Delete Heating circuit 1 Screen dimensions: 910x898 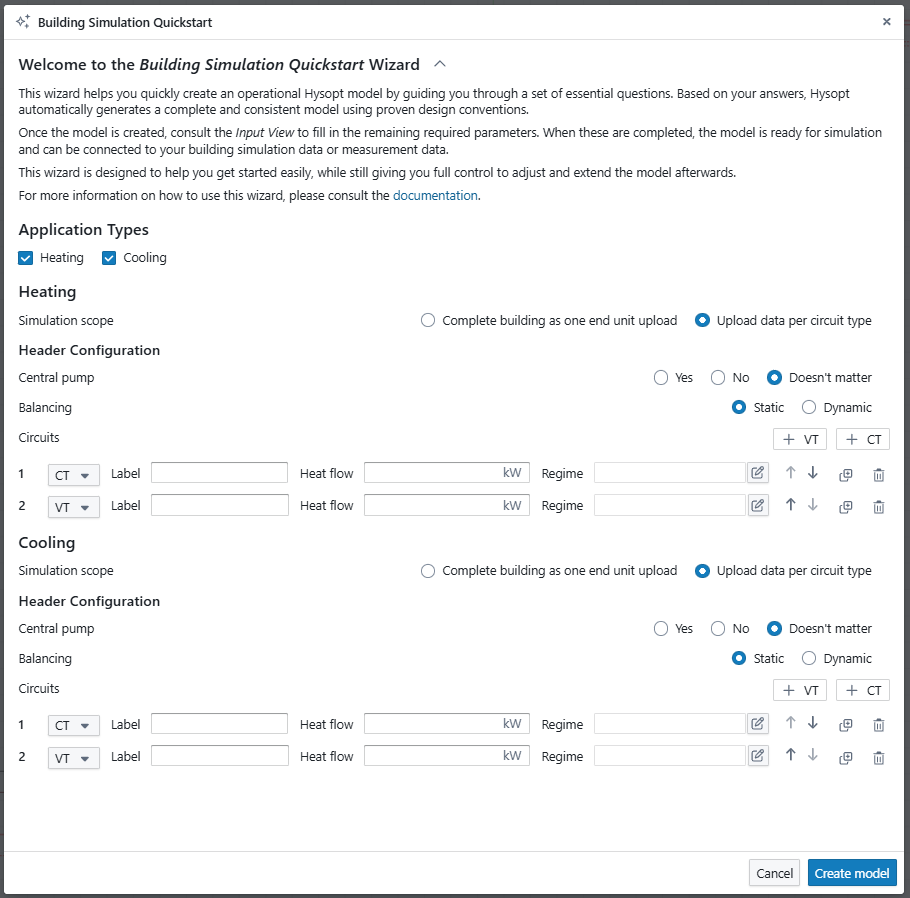[879, 474]
